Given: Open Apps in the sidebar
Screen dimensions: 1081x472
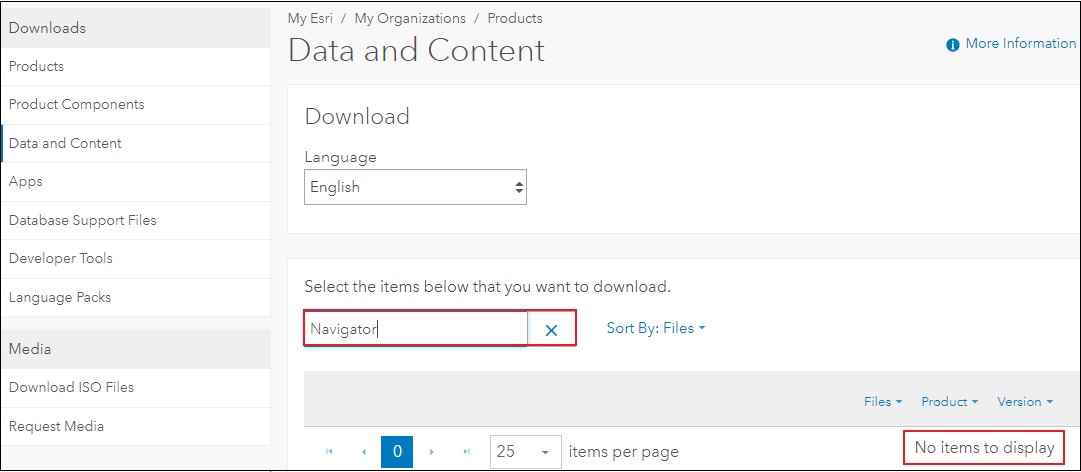Looking at the screenshot, I should tap(135, 182).
